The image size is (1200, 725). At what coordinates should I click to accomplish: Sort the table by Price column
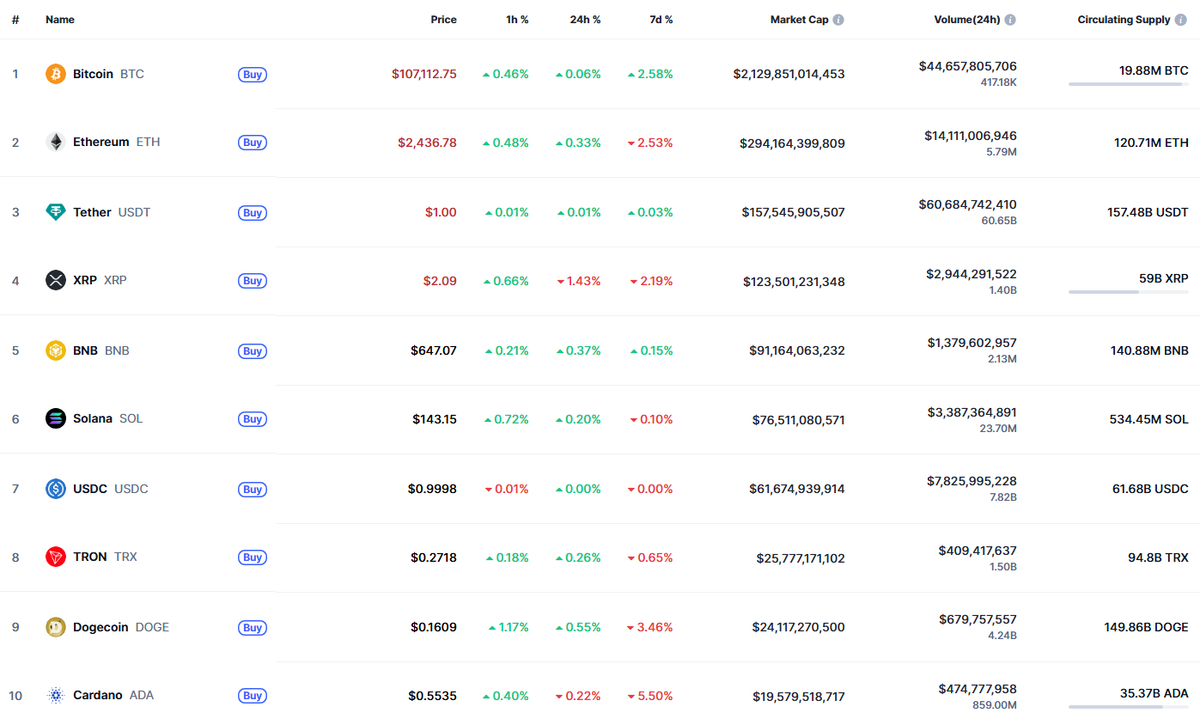click(x=443, y=18)
